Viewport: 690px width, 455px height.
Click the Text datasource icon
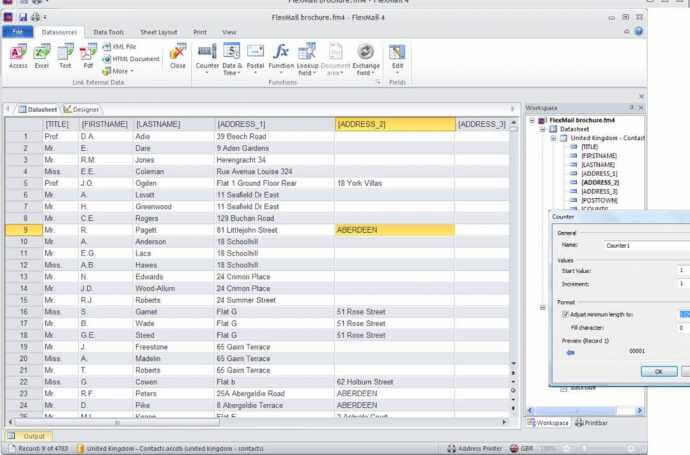(x=65, y=55)
